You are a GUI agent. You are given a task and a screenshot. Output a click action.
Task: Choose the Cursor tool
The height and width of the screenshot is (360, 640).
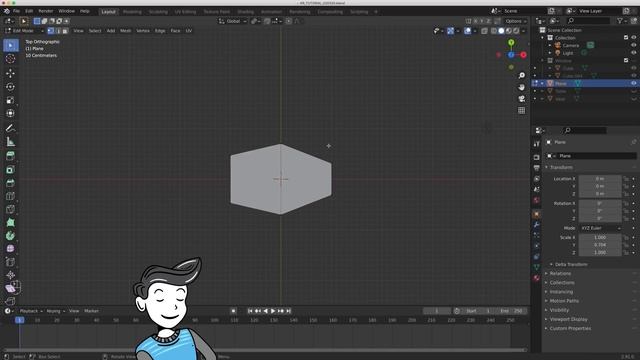tap(11, 59)
